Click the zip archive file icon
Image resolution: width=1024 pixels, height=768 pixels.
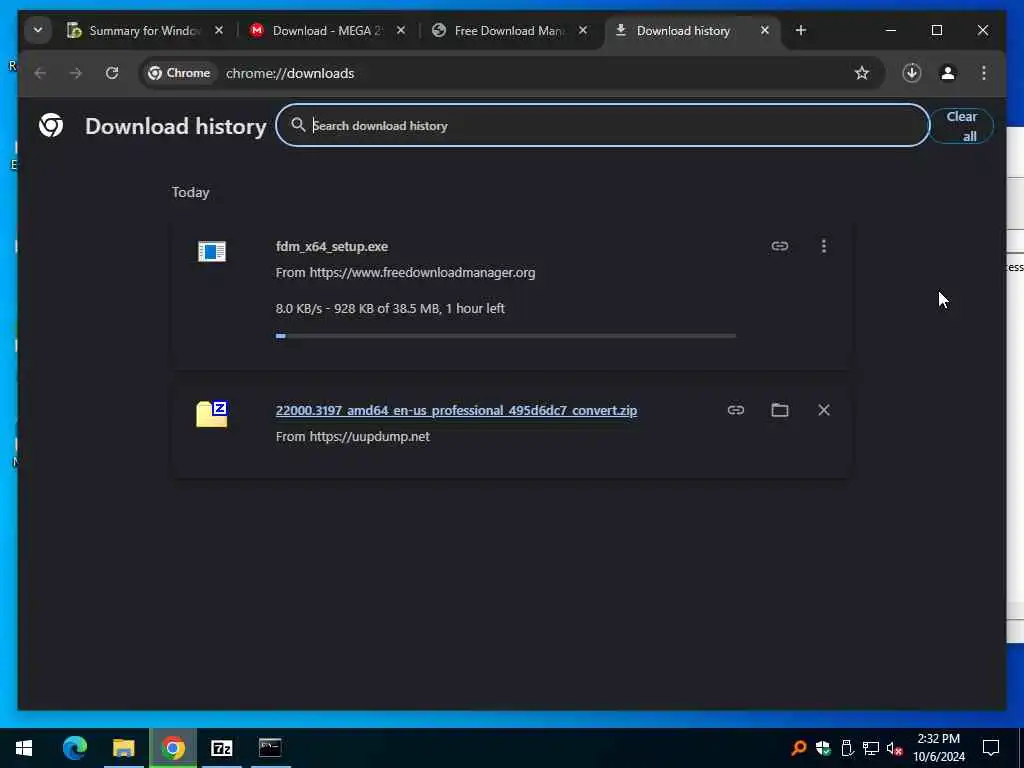point(212,415)
